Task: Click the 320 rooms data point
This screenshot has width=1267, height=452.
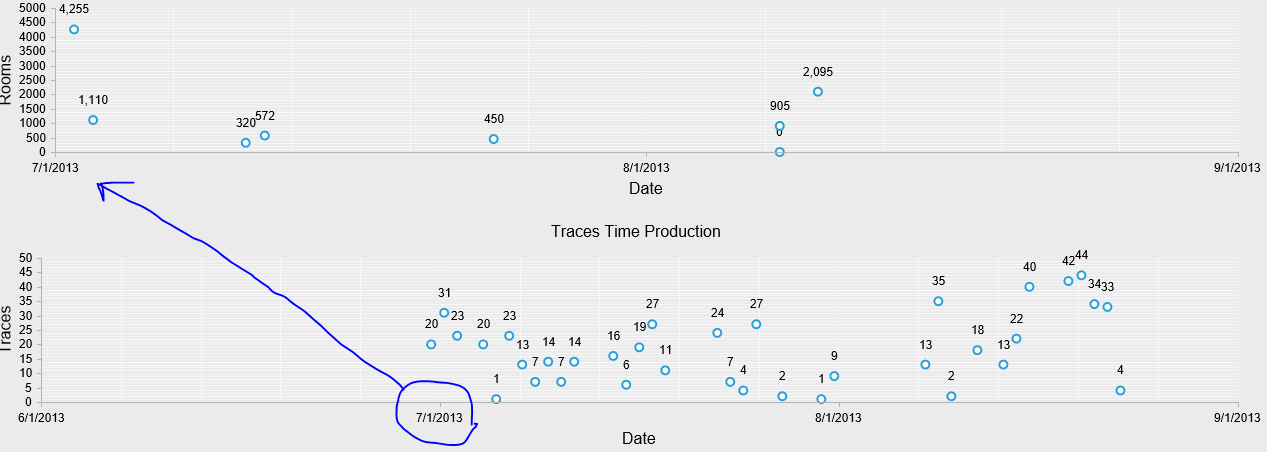Action: [x=246, y=142]
